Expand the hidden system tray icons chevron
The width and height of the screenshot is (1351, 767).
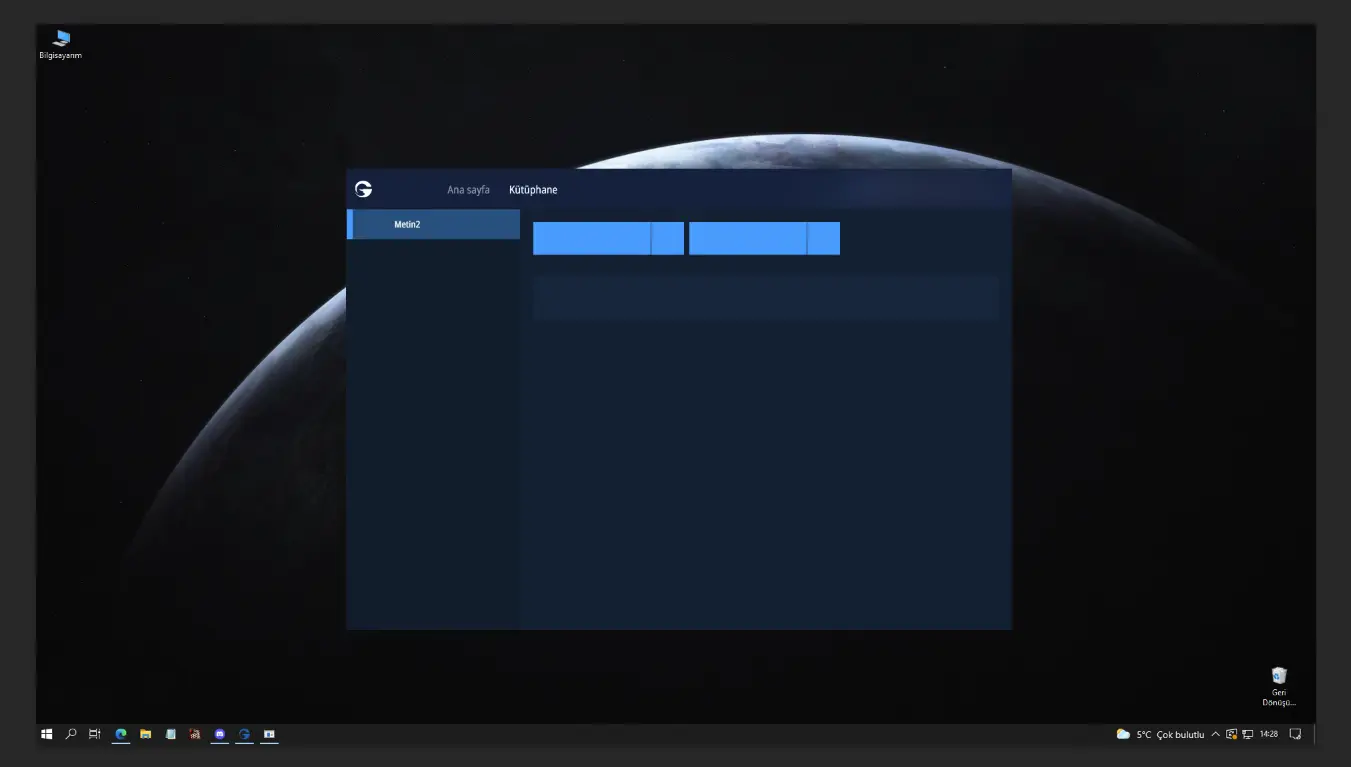[x=1215, y=734]
